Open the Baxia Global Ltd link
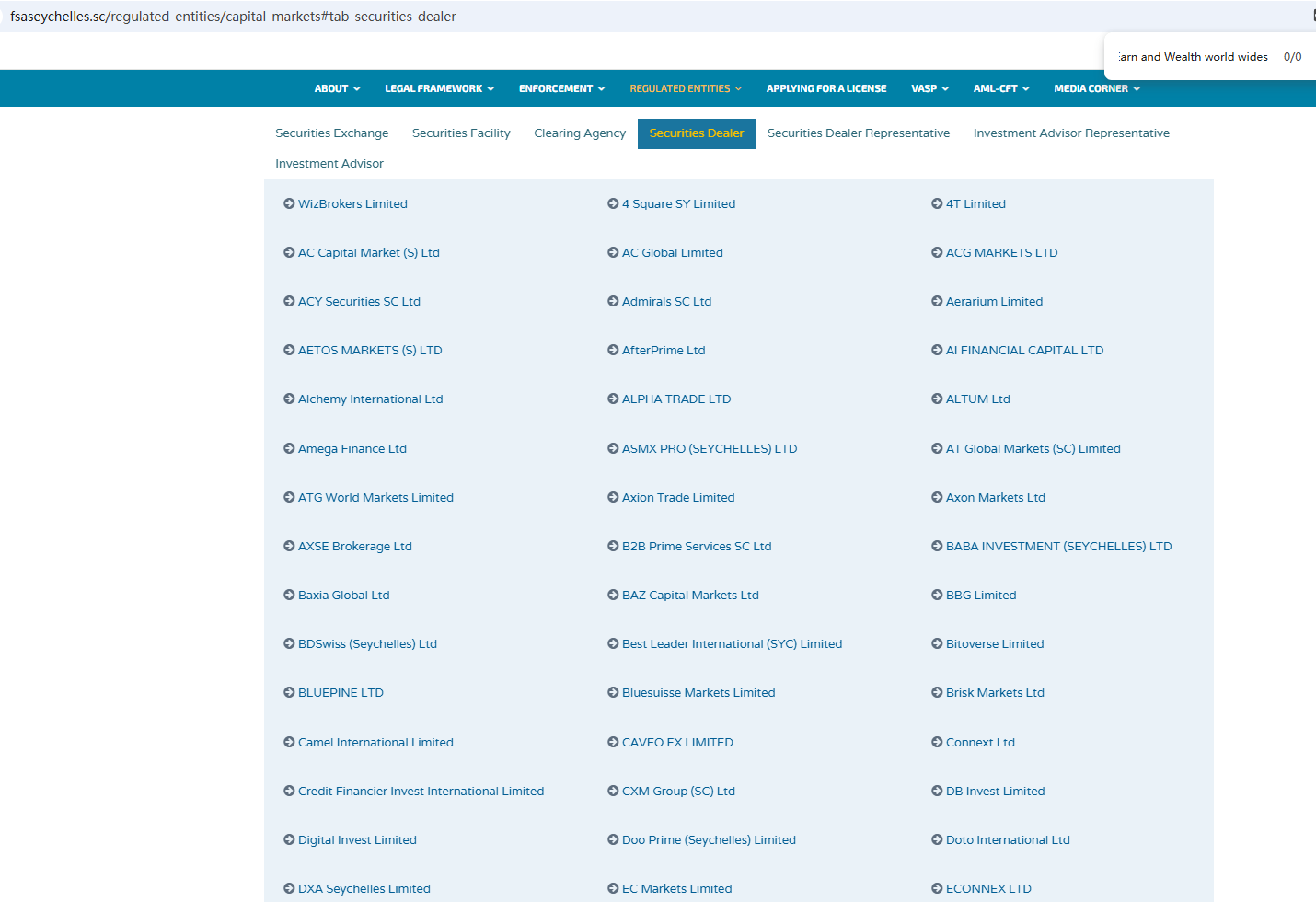1316x902 pixels. [x=344, y=595]
